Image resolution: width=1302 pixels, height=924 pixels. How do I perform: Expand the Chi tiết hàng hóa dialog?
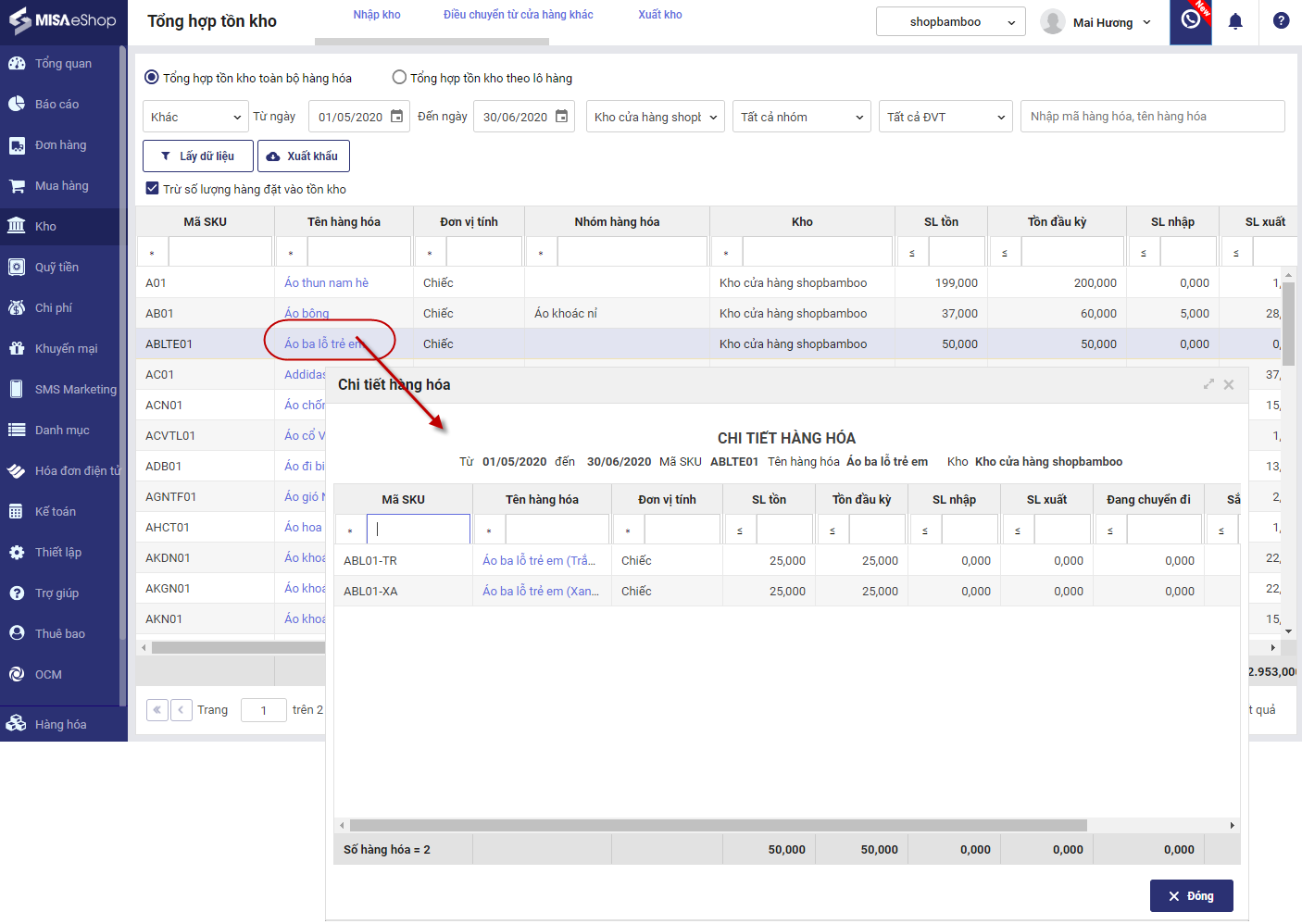(1208, 384)
